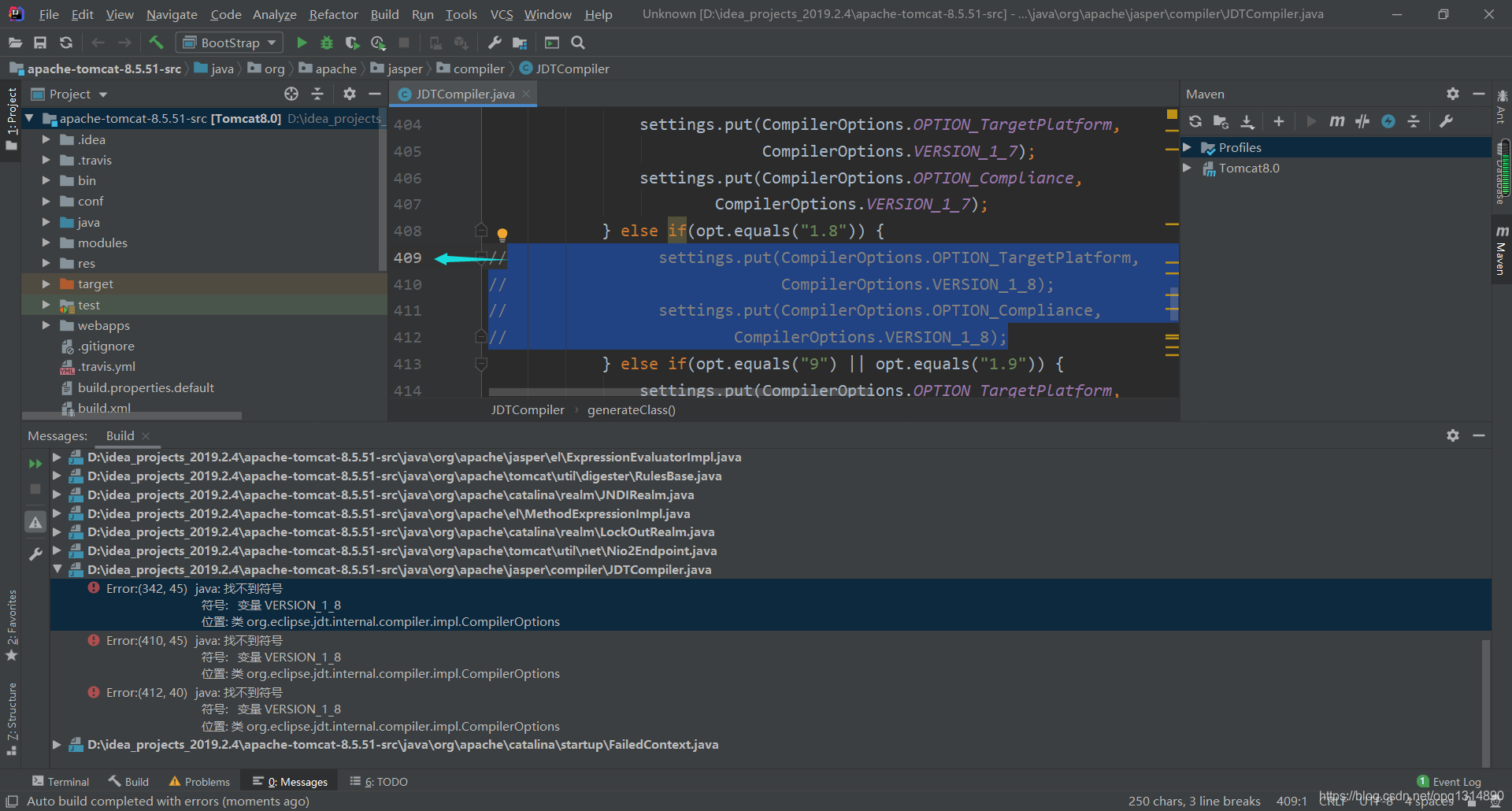Rerun build with the double green arrows

[x=35, y=464]
